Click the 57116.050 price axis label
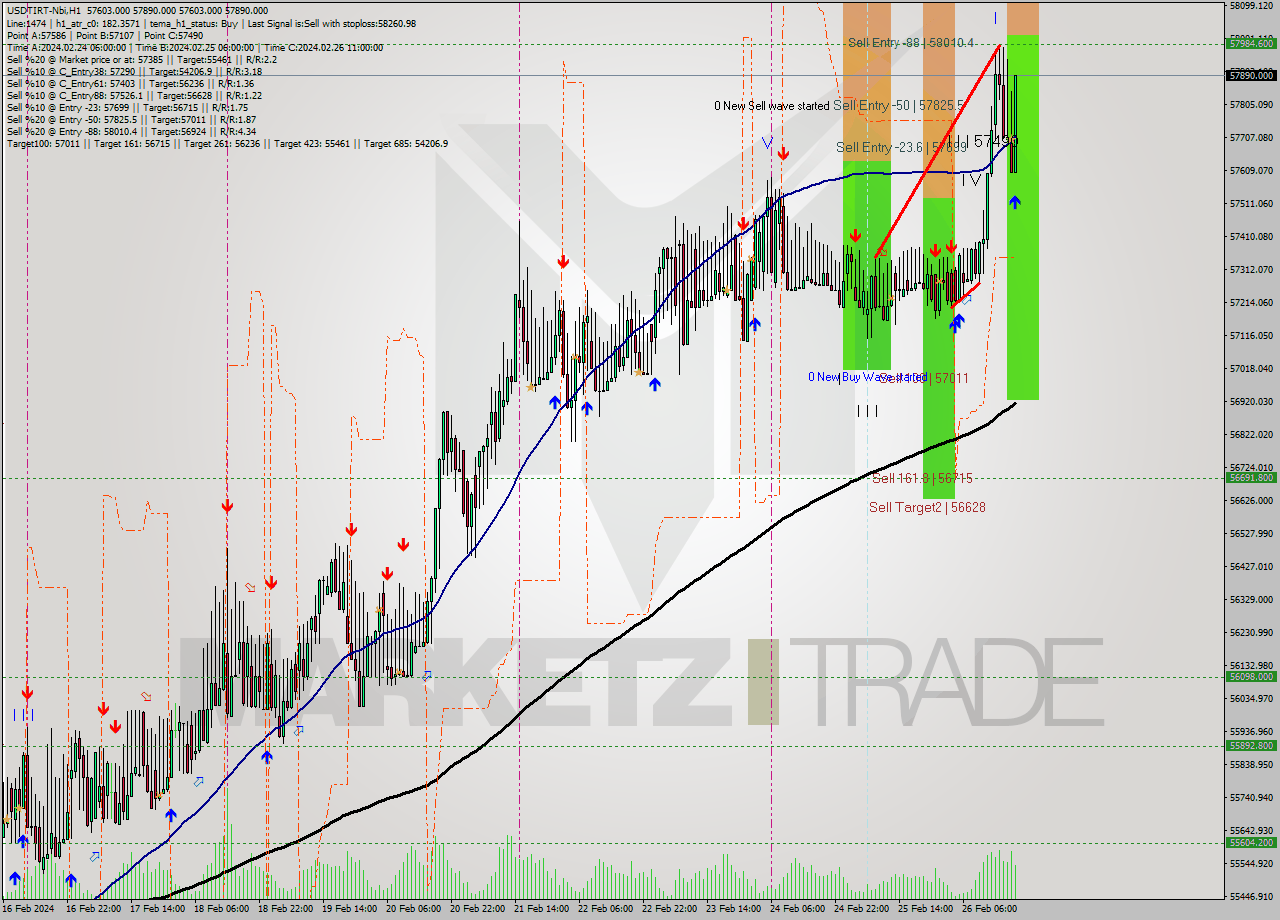The height and width of the screenshot is (920, 1280). pyautogui.click(x=1251, y=335)
